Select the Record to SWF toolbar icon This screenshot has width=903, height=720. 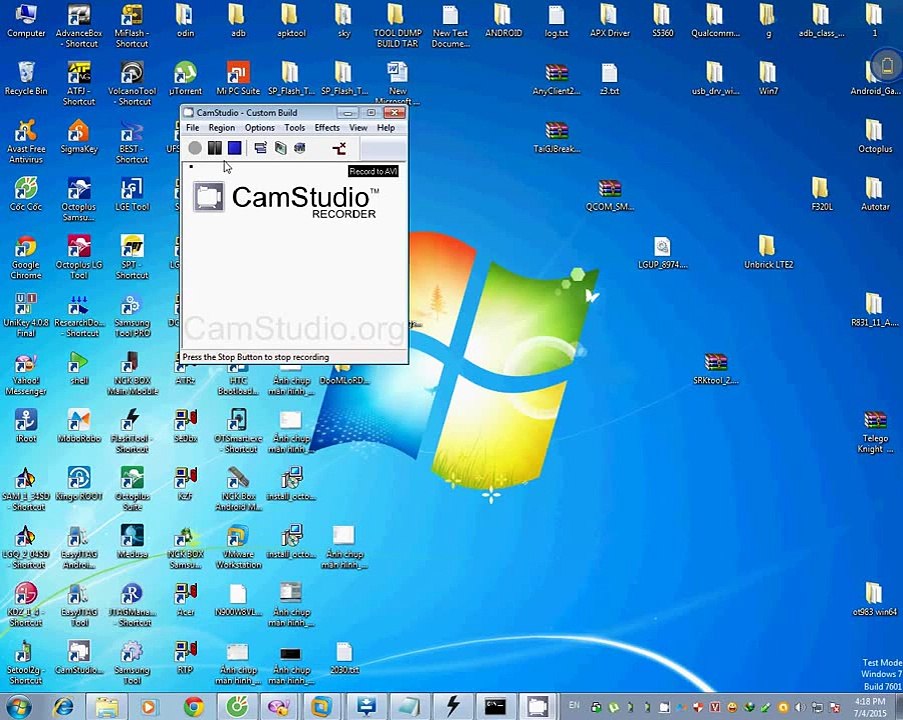299,149
